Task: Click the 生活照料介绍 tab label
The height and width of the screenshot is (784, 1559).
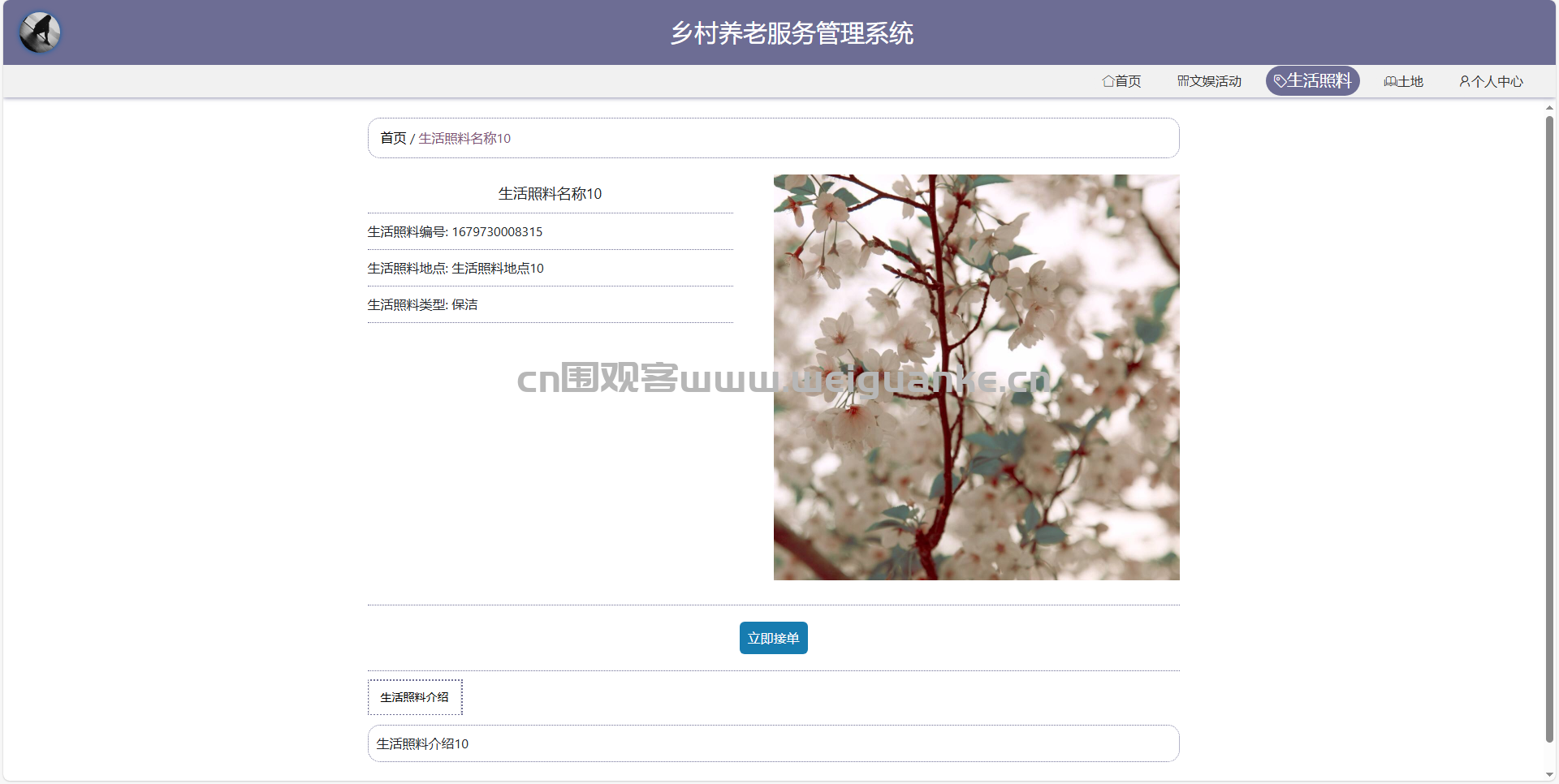Action: coord(415,696)
